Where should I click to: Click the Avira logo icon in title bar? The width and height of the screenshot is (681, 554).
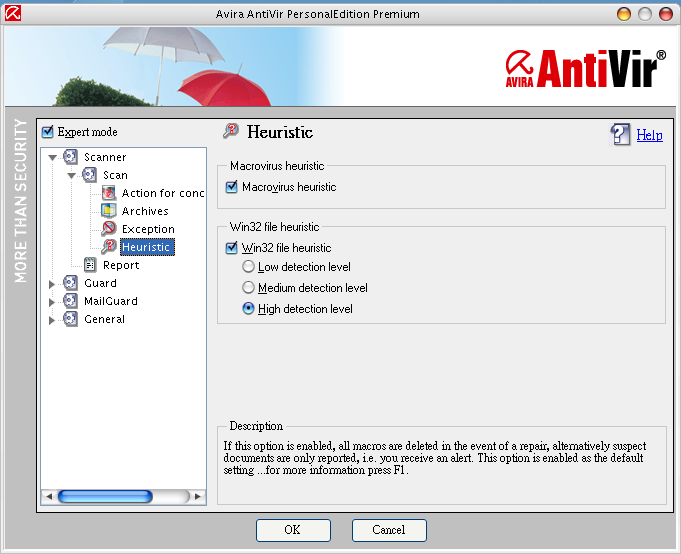tap(13, 13)
